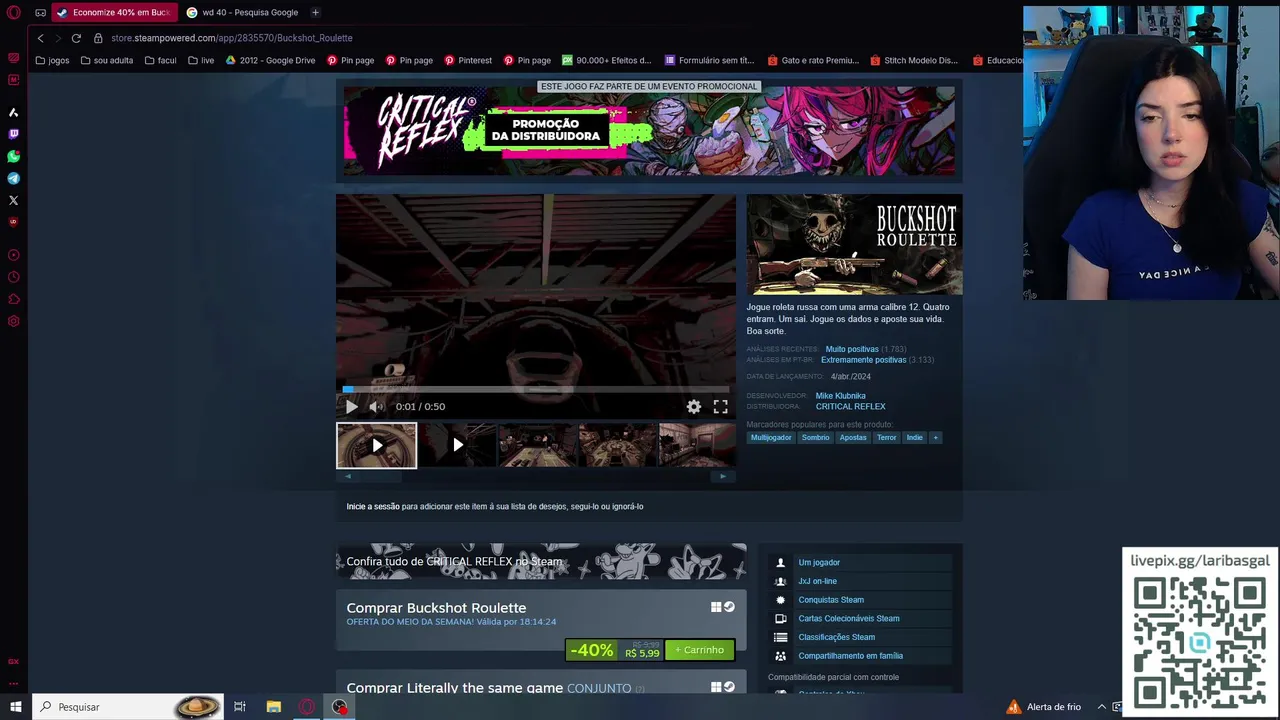Reload the Steam page

point(76,38)
